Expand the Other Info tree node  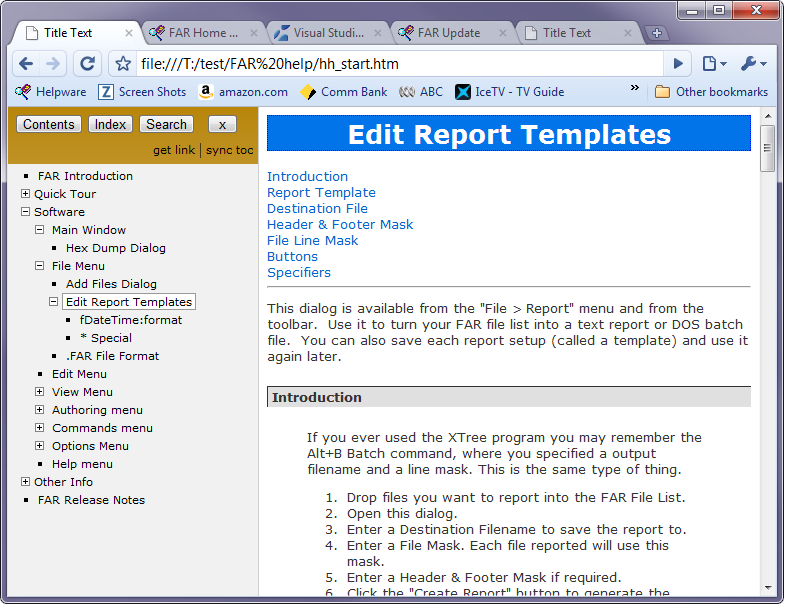pos(26,482)
